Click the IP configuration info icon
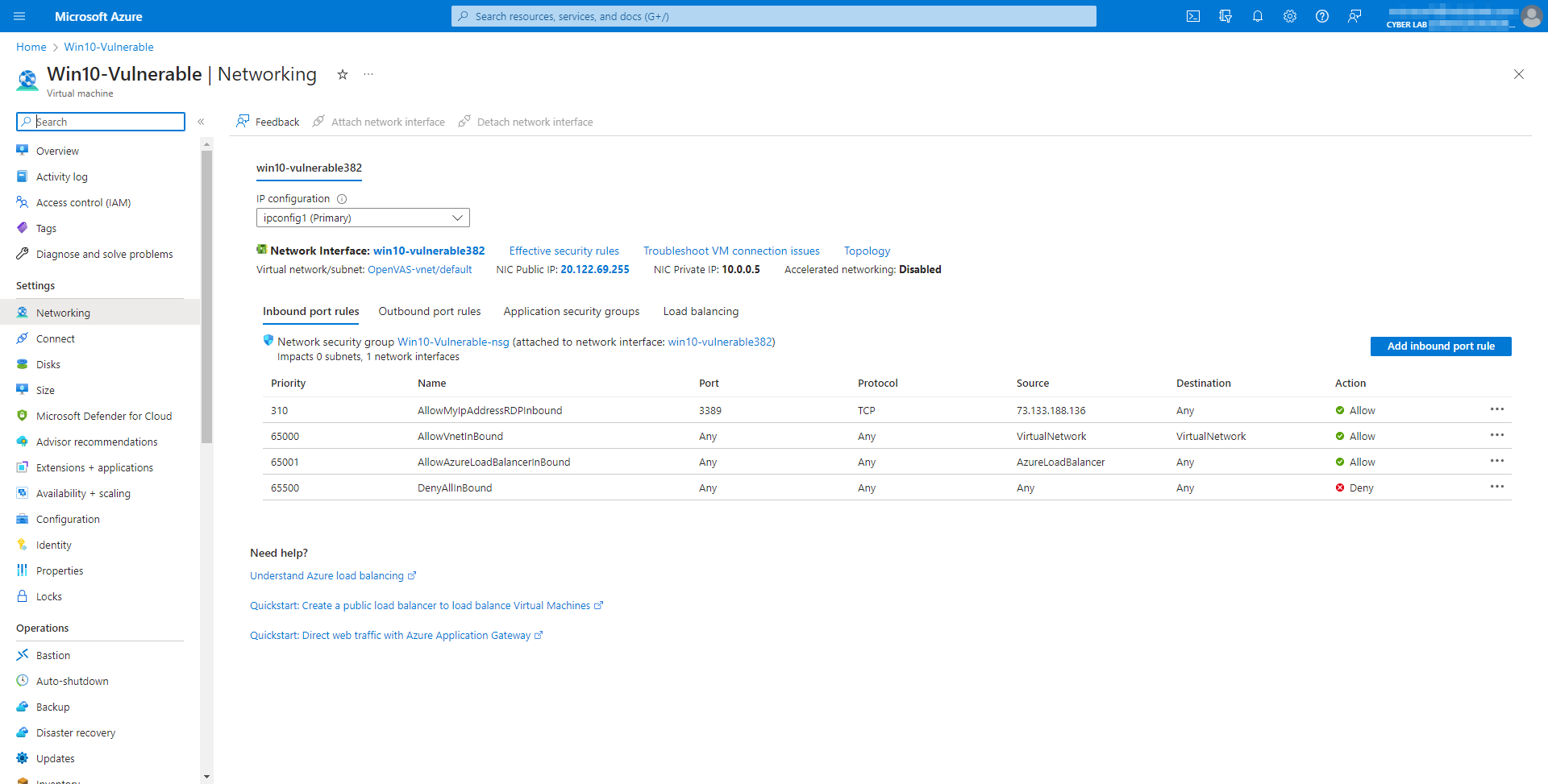Image resolution: width=1548 pixels, height=784 pixels. point(342,199)
